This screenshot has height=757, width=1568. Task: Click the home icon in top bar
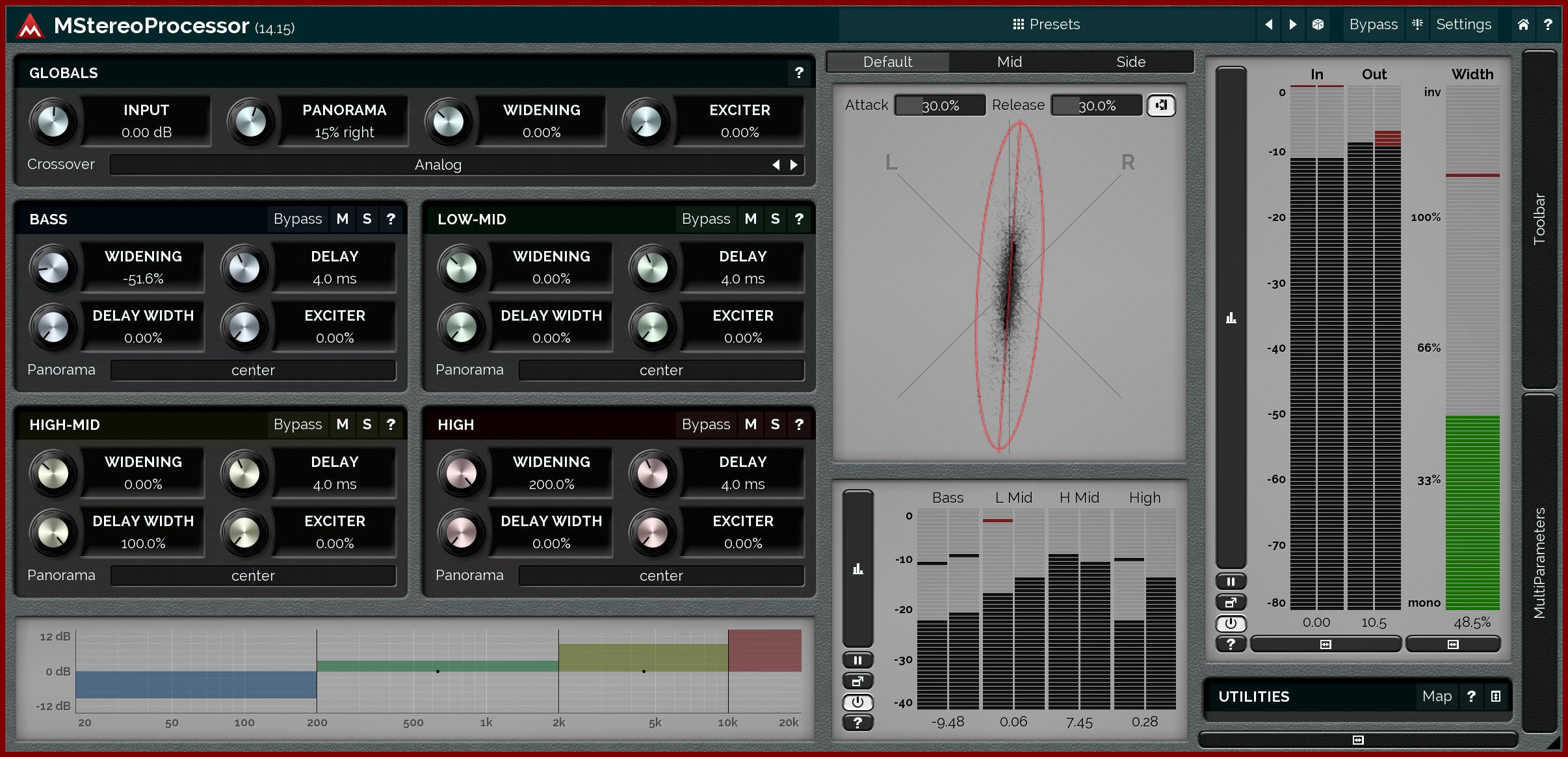click(1523, 25)
